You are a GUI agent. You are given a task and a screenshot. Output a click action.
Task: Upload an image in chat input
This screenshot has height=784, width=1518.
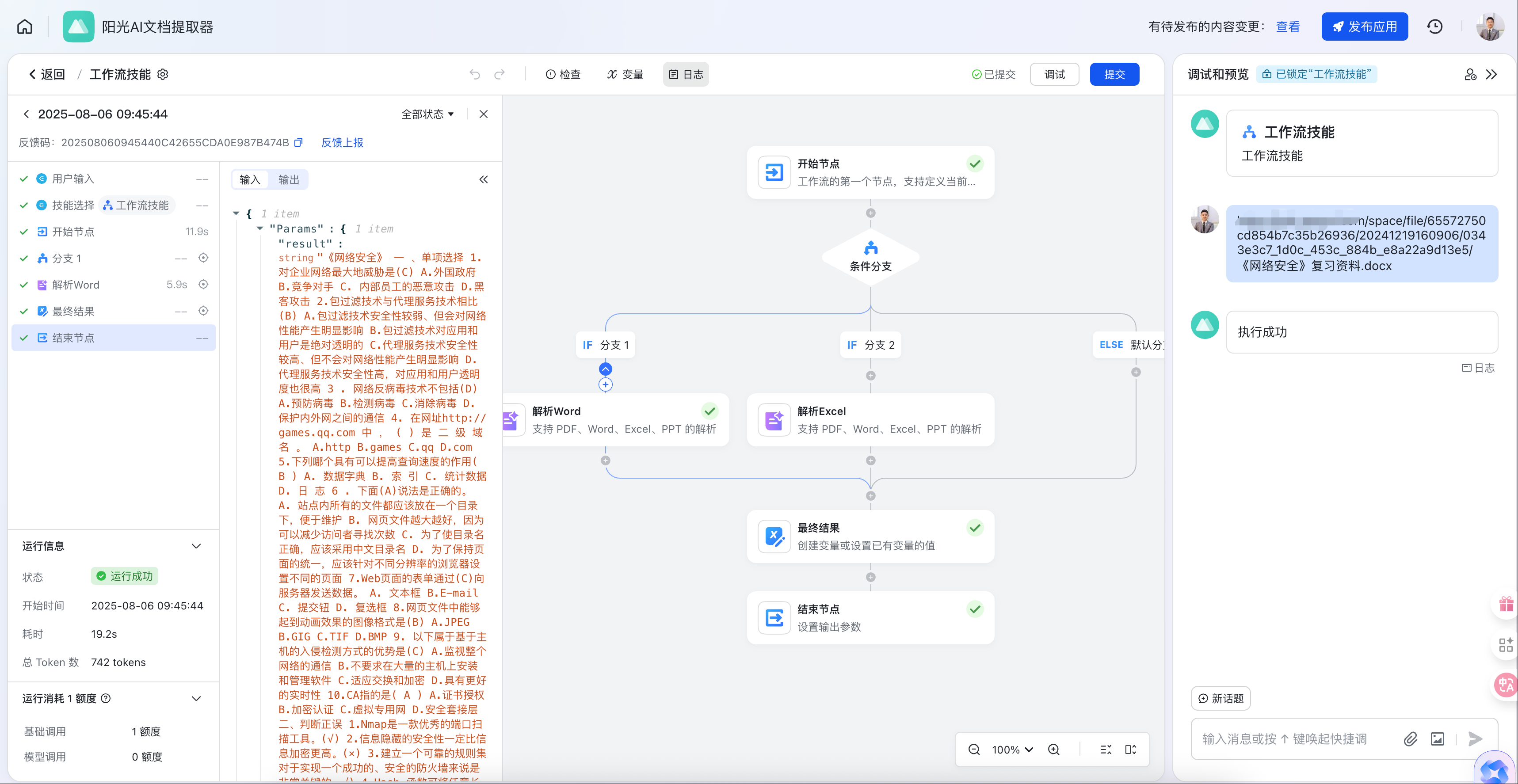(x=1438, y=738)
